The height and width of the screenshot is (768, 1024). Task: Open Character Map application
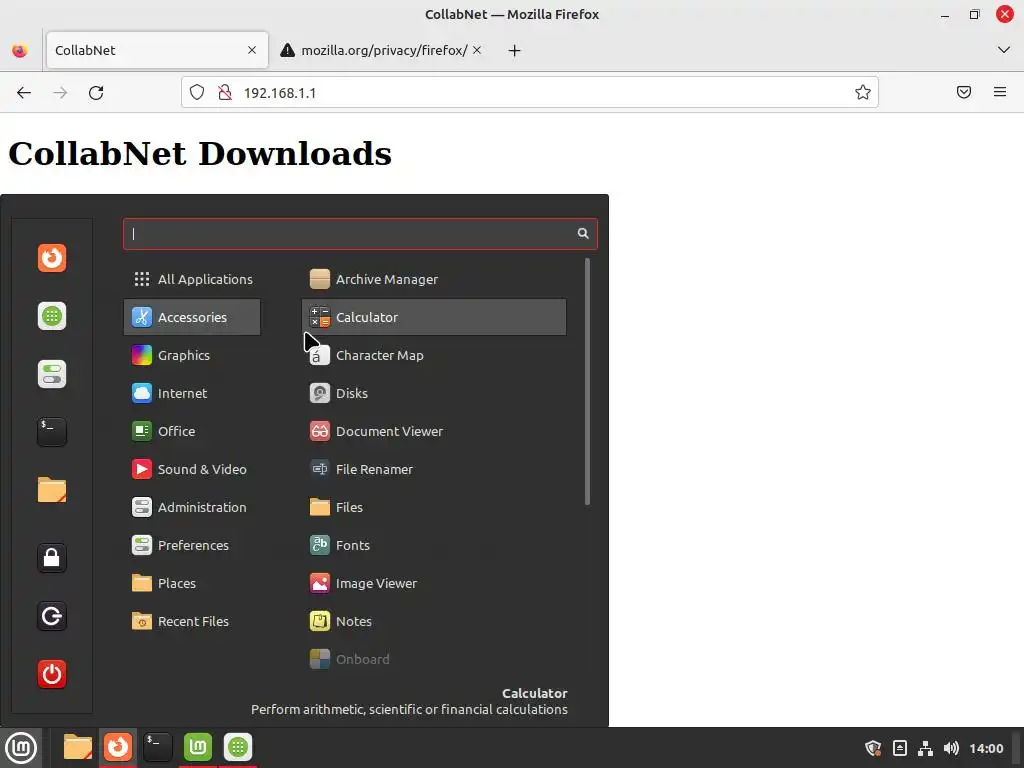click(x=434, y=355)
